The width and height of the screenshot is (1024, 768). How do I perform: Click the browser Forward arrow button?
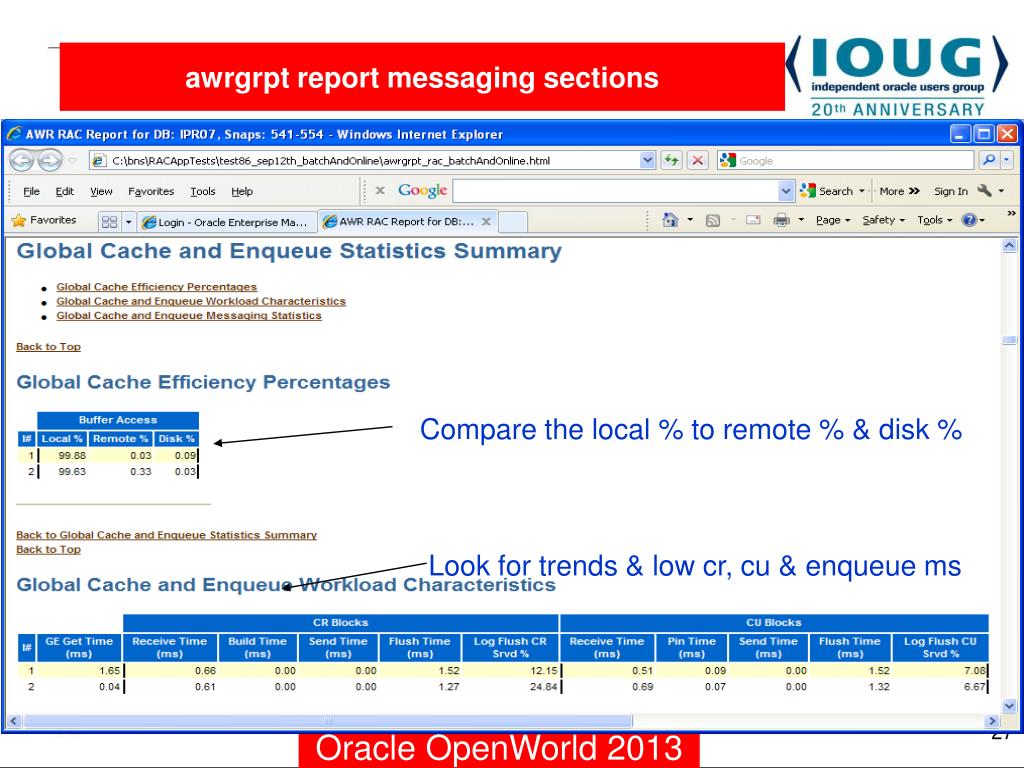click(50, 160)
